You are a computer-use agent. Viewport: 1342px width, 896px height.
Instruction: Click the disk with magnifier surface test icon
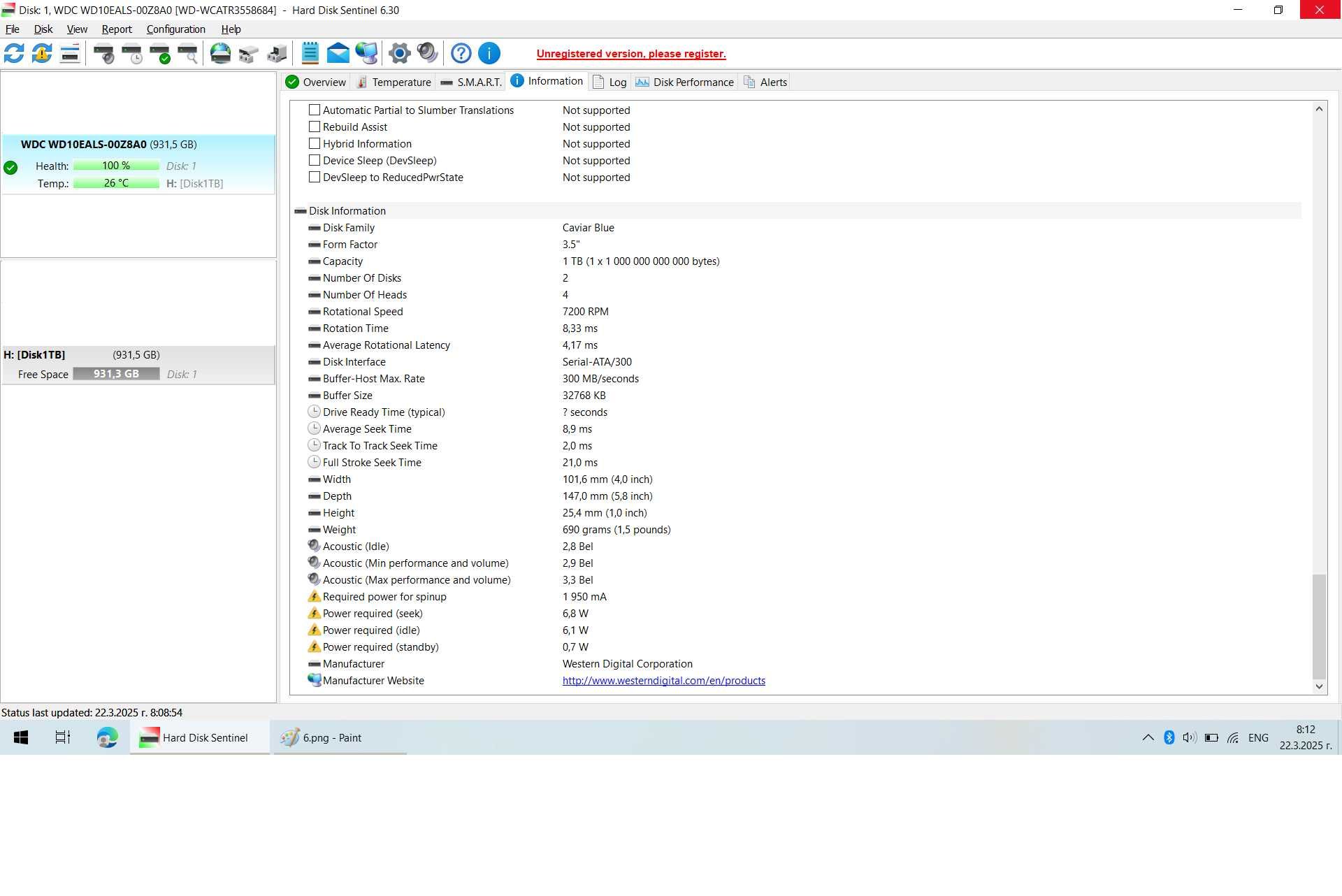(x=188, y=53)
